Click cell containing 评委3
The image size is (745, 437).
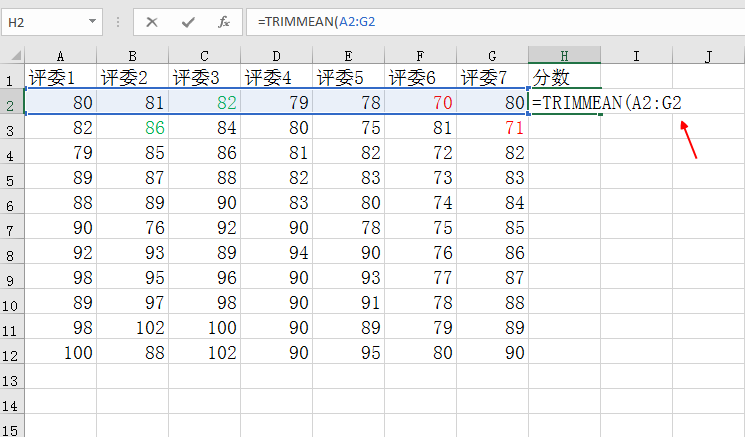204,76
